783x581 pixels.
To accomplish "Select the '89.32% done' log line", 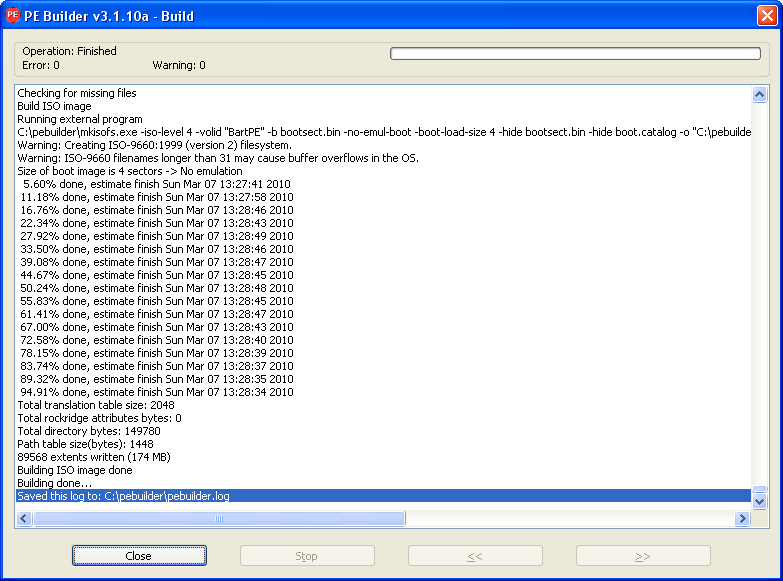I will coord(384,379).
